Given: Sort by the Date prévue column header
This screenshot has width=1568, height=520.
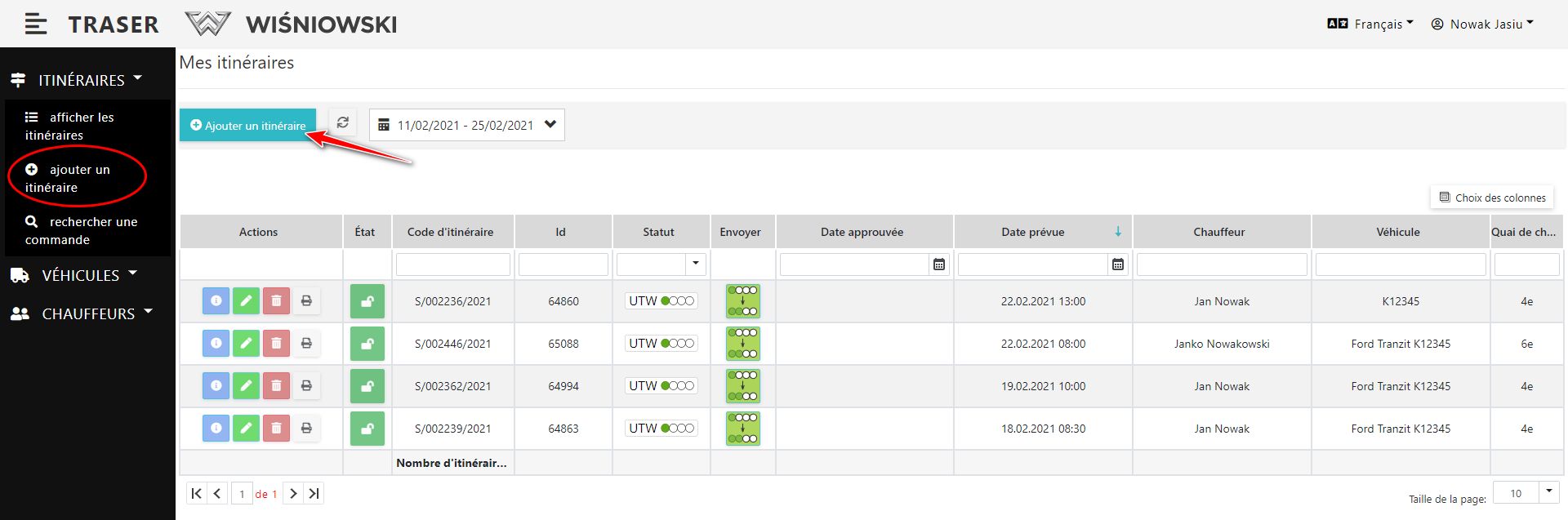Looking at the screenshot, I should click(1033, 232).
